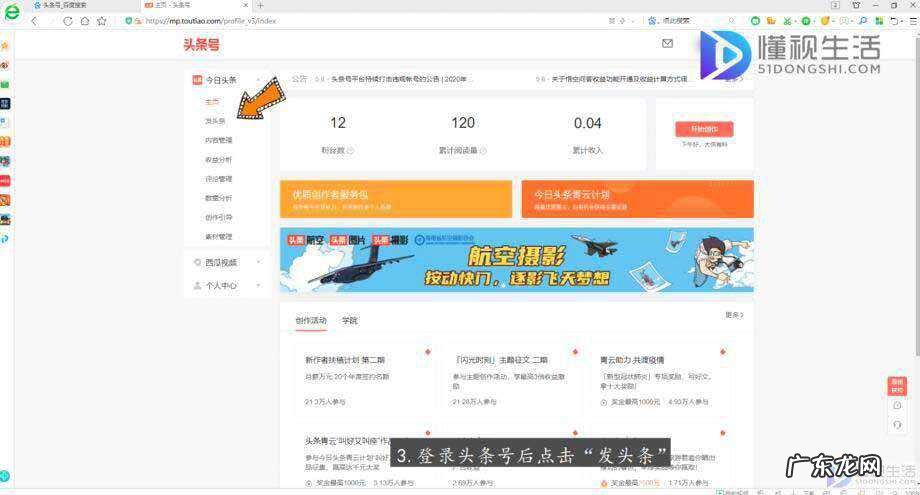Open 发头条 in the left sidebar
Viewport: 920px width, 495px height.
click(215, 121)
